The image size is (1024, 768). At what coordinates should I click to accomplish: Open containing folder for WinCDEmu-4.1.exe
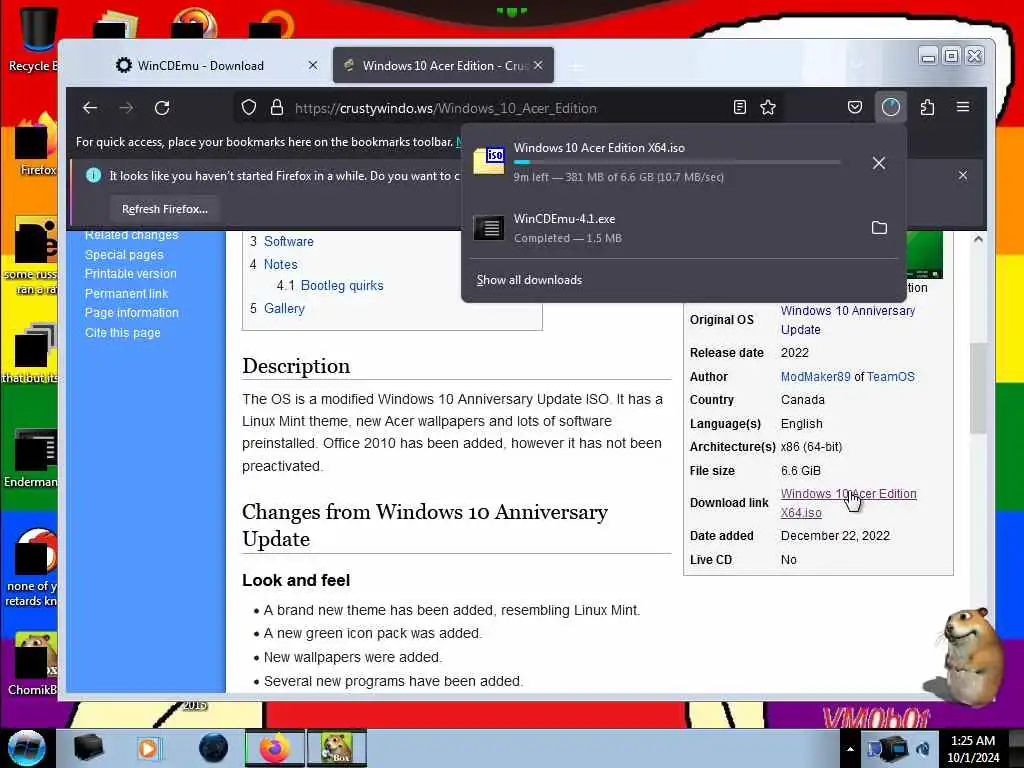pos(879,228)
